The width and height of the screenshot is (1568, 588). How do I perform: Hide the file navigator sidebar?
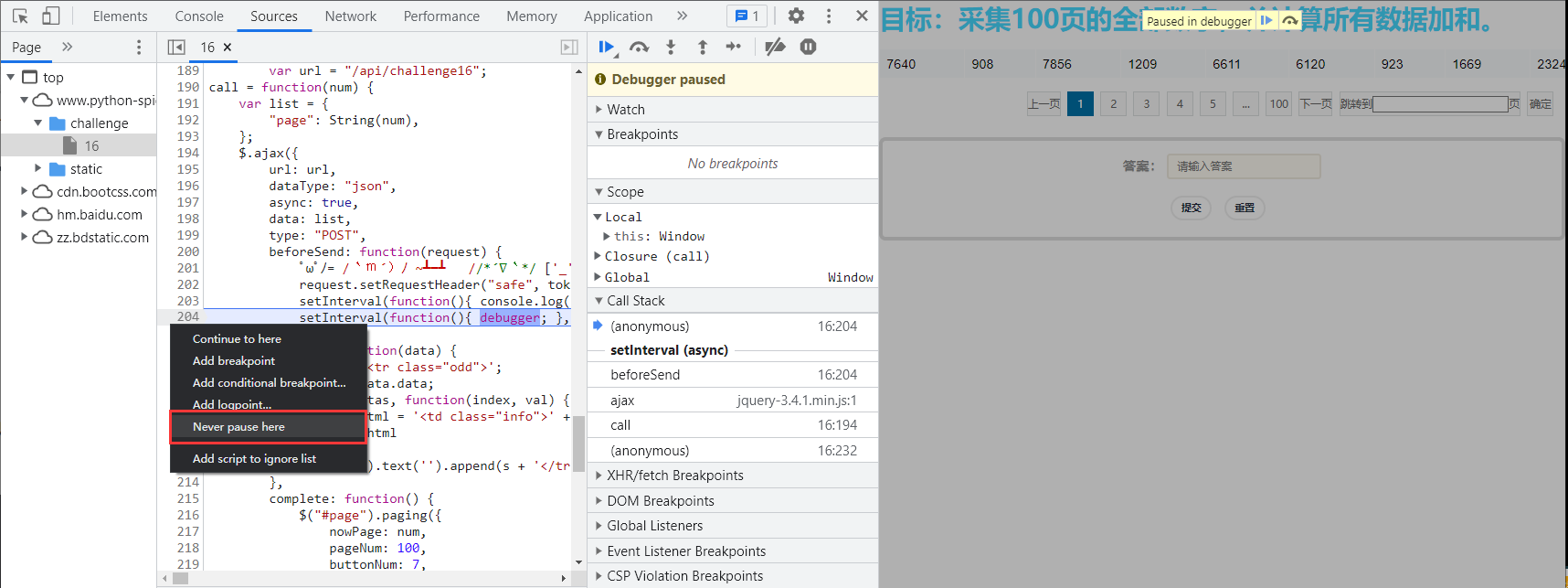click(176, 47)
